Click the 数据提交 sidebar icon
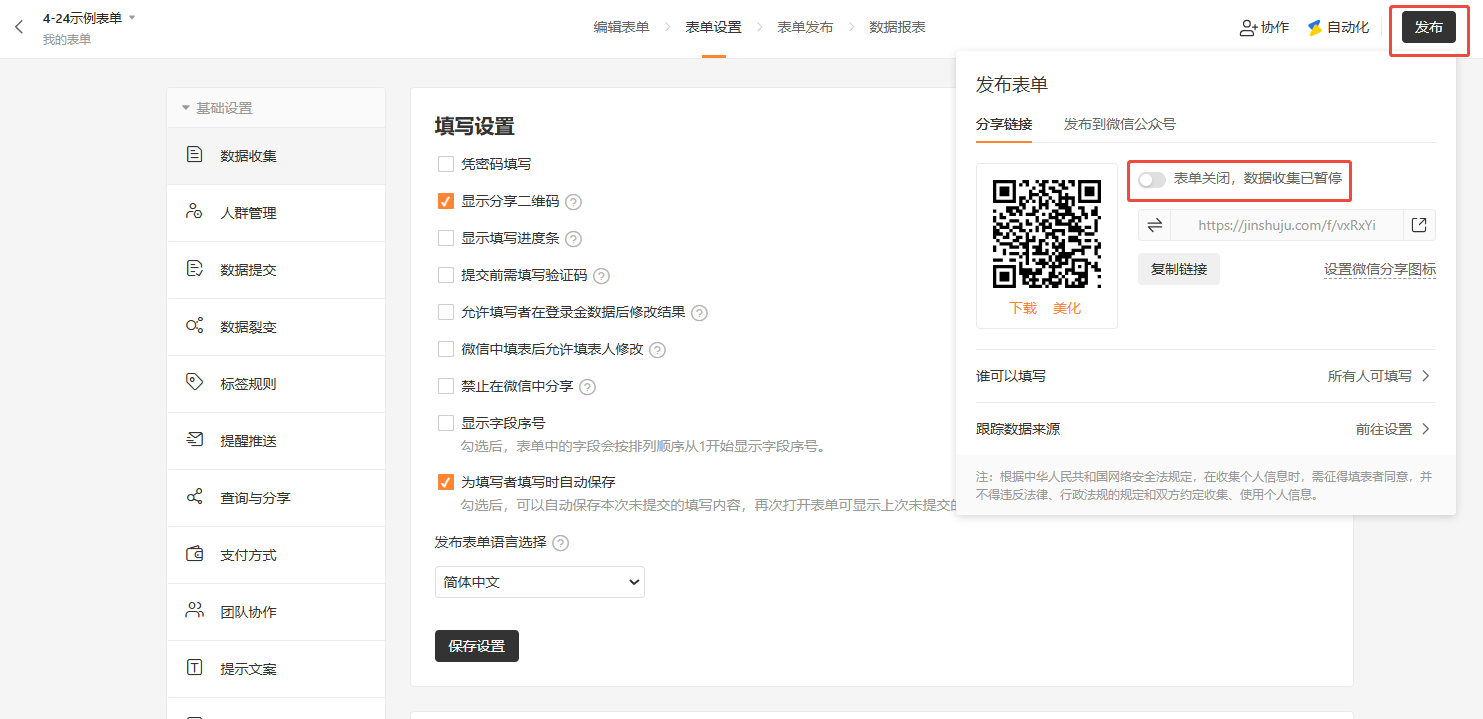The height and width of the screenshot is (719, 1483). click(195, 269)
